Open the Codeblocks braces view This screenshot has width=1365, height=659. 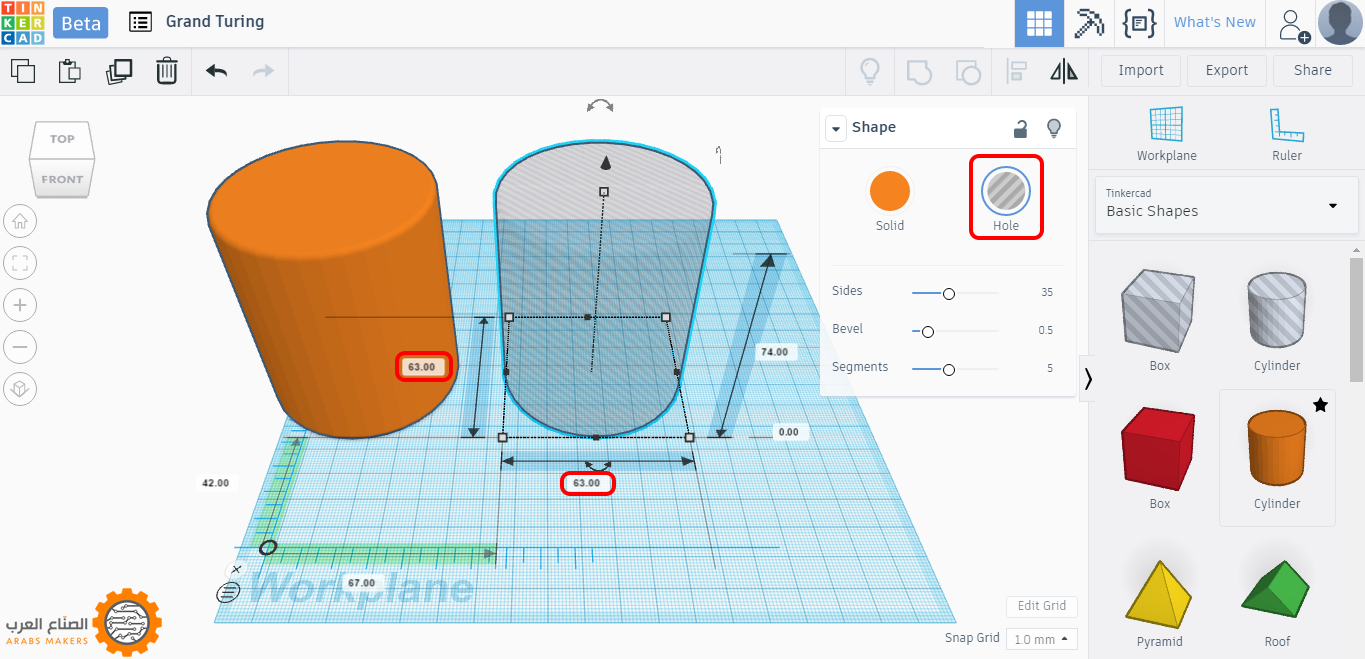pos(1139,23)
